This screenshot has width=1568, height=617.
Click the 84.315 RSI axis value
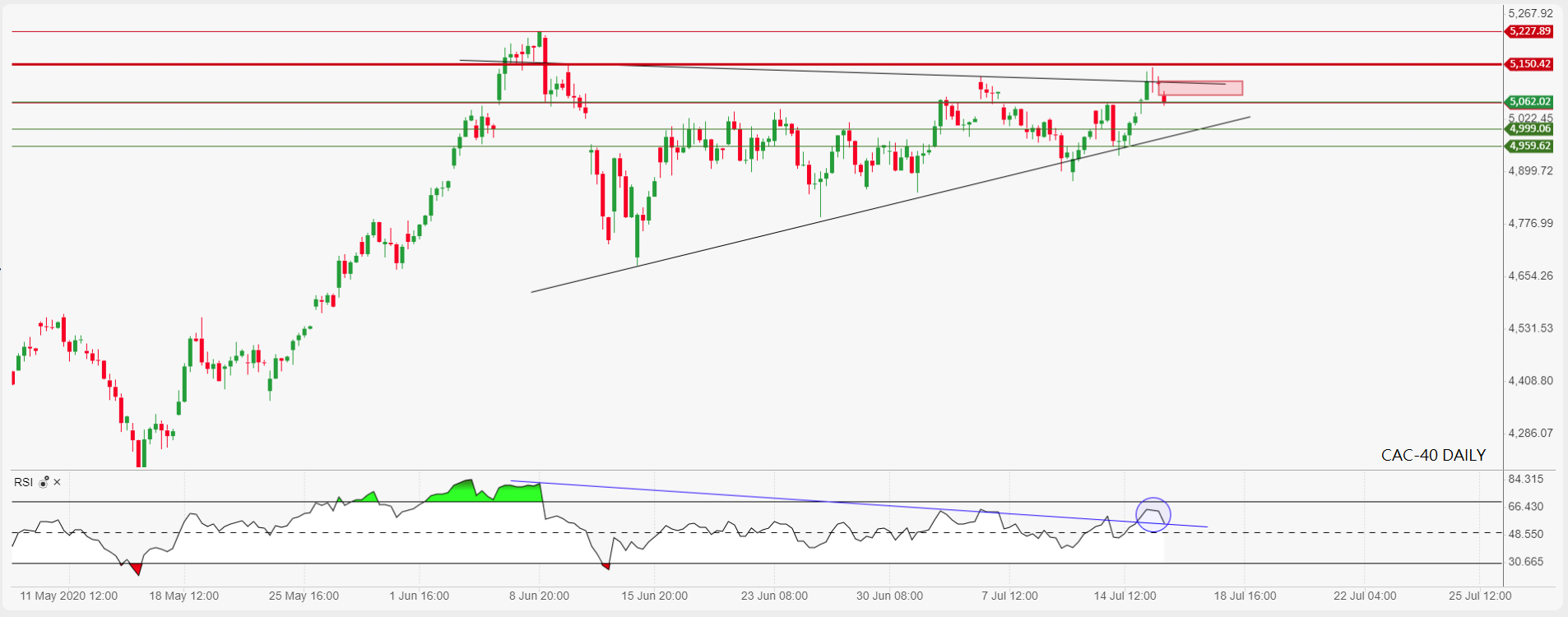(1525, 479)
